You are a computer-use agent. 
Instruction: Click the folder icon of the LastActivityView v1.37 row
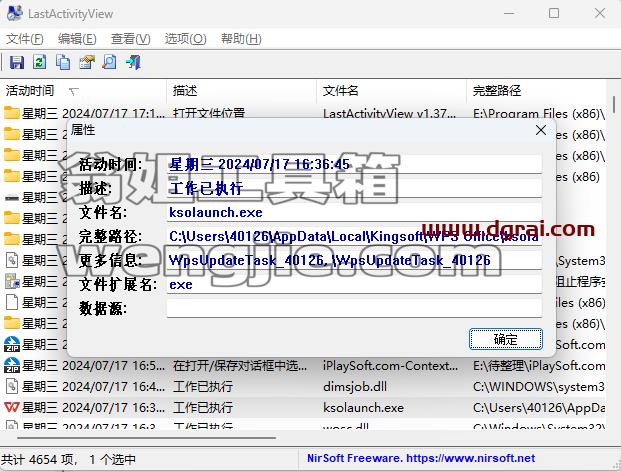[x=12, y=113]
